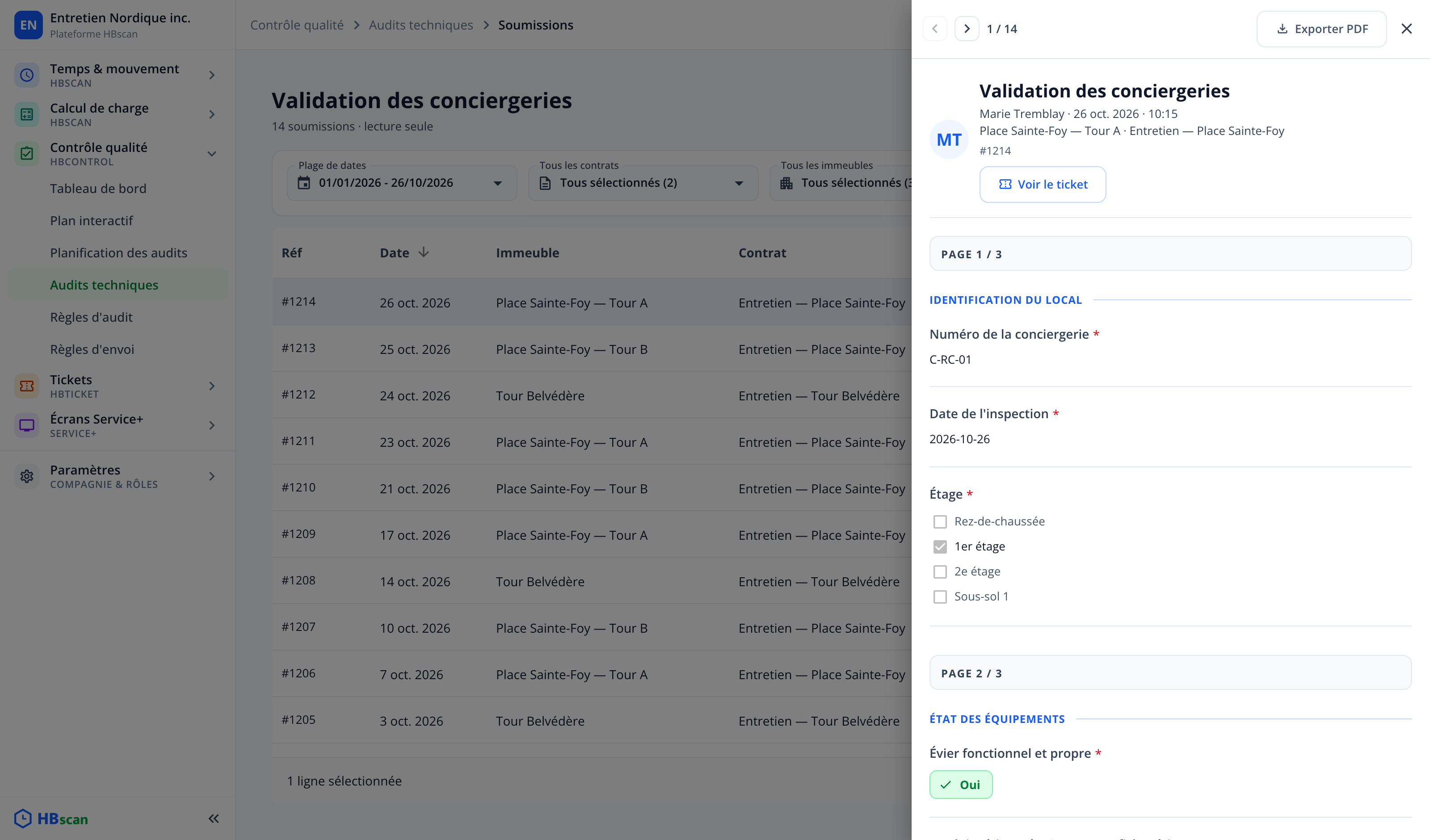The height and width of the screenshot is (840, 1430).
Task: Click the PAGE 1 / 3 section header
Action: [1170, 254]
